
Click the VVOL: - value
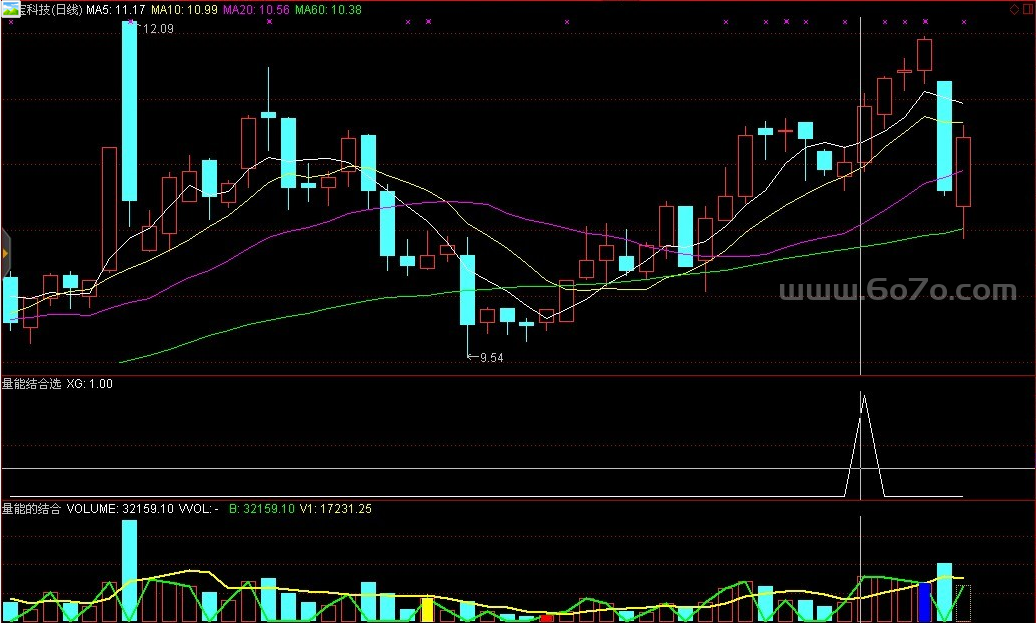[x=198, y=509]
